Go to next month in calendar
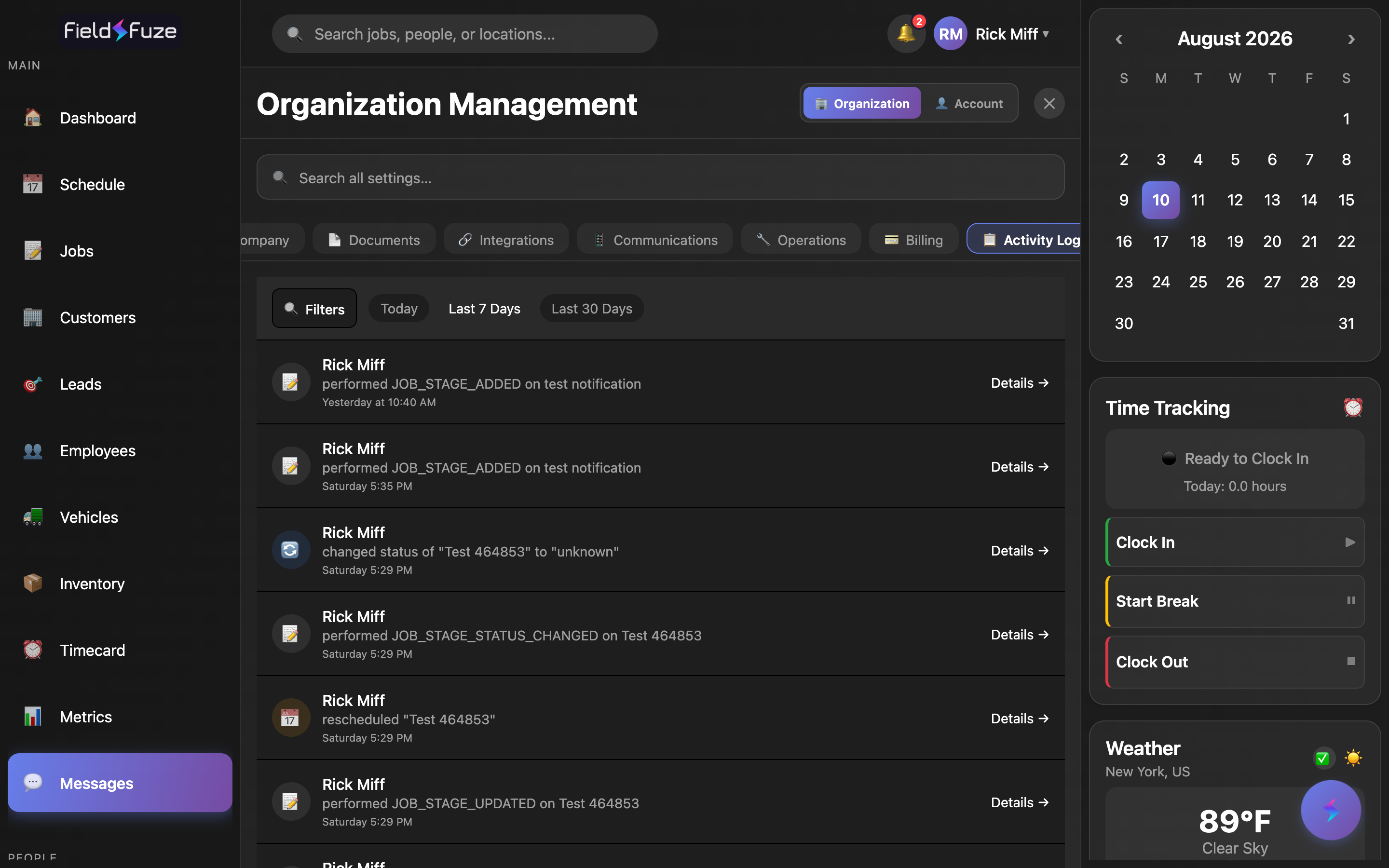The height and width of the screenshot is (868, 1389). pos(1351,39)
